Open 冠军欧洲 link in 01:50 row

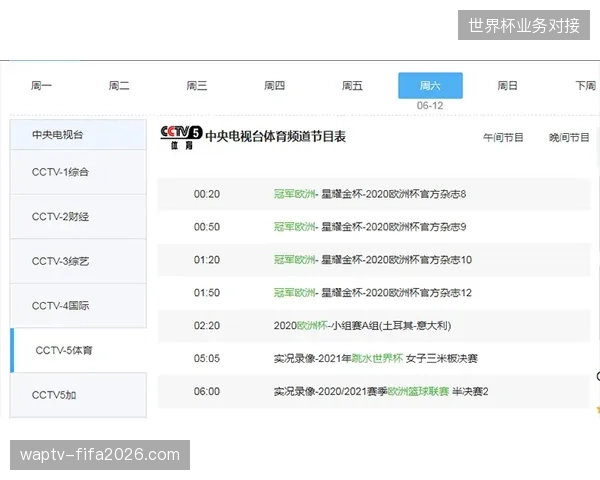pyautogui.click(x=295, y=293)
